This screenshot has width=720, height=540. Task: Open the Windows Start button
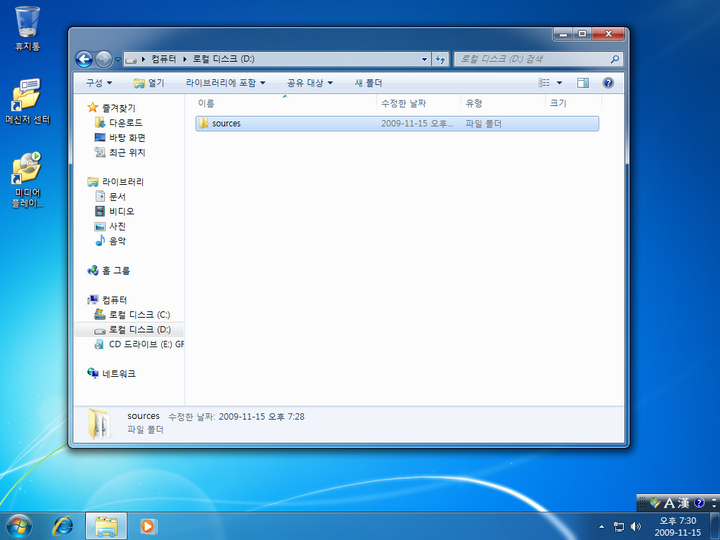click(x=19, y=526)
